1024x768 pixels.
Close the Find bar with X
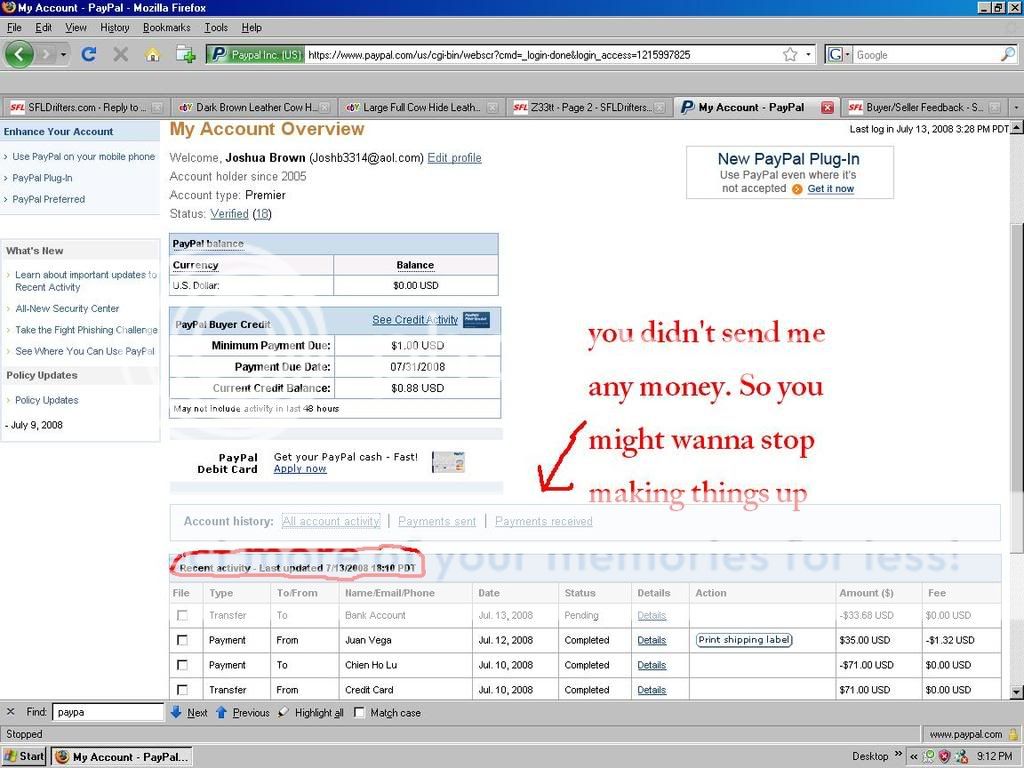11,712
